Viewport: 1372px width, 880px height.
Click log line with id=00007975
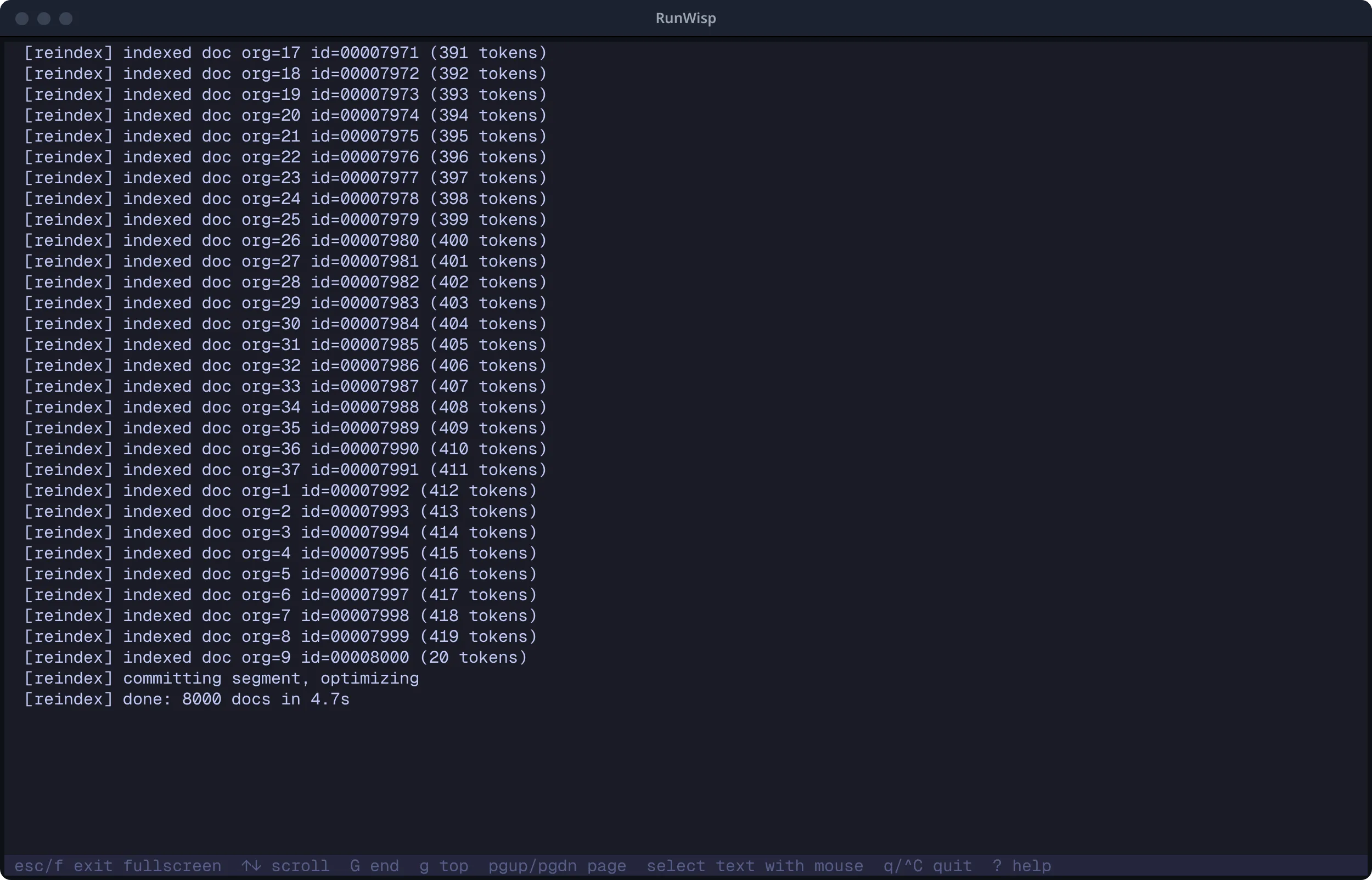[286, 137]
